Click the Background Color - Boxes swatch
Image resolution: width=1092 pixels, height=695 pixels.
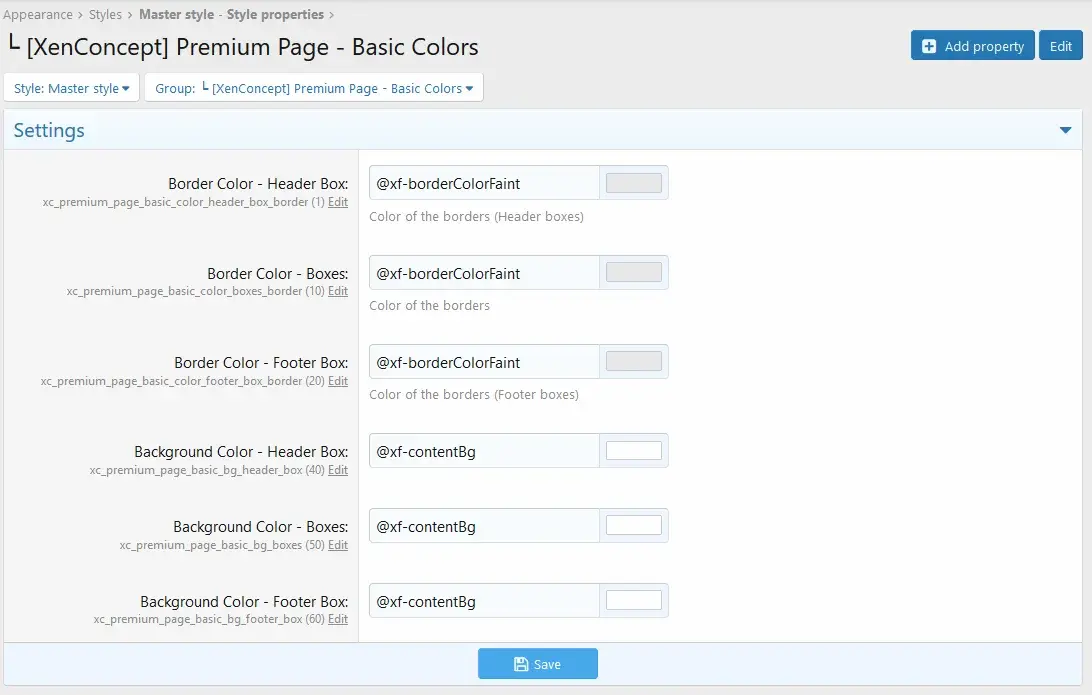click(633, 526)
